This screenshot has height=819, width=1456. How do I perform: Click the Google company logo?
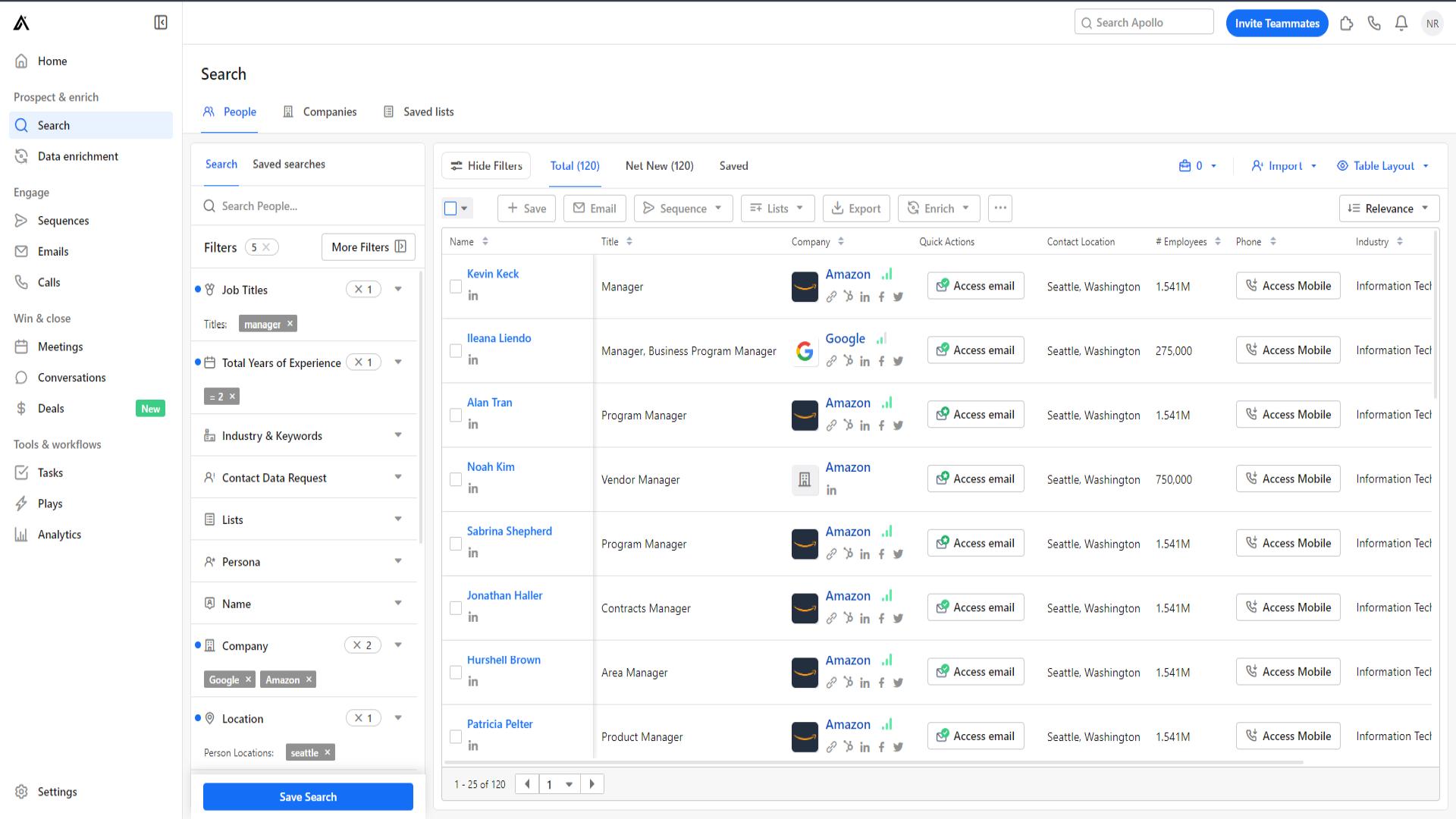coord(805,351)
